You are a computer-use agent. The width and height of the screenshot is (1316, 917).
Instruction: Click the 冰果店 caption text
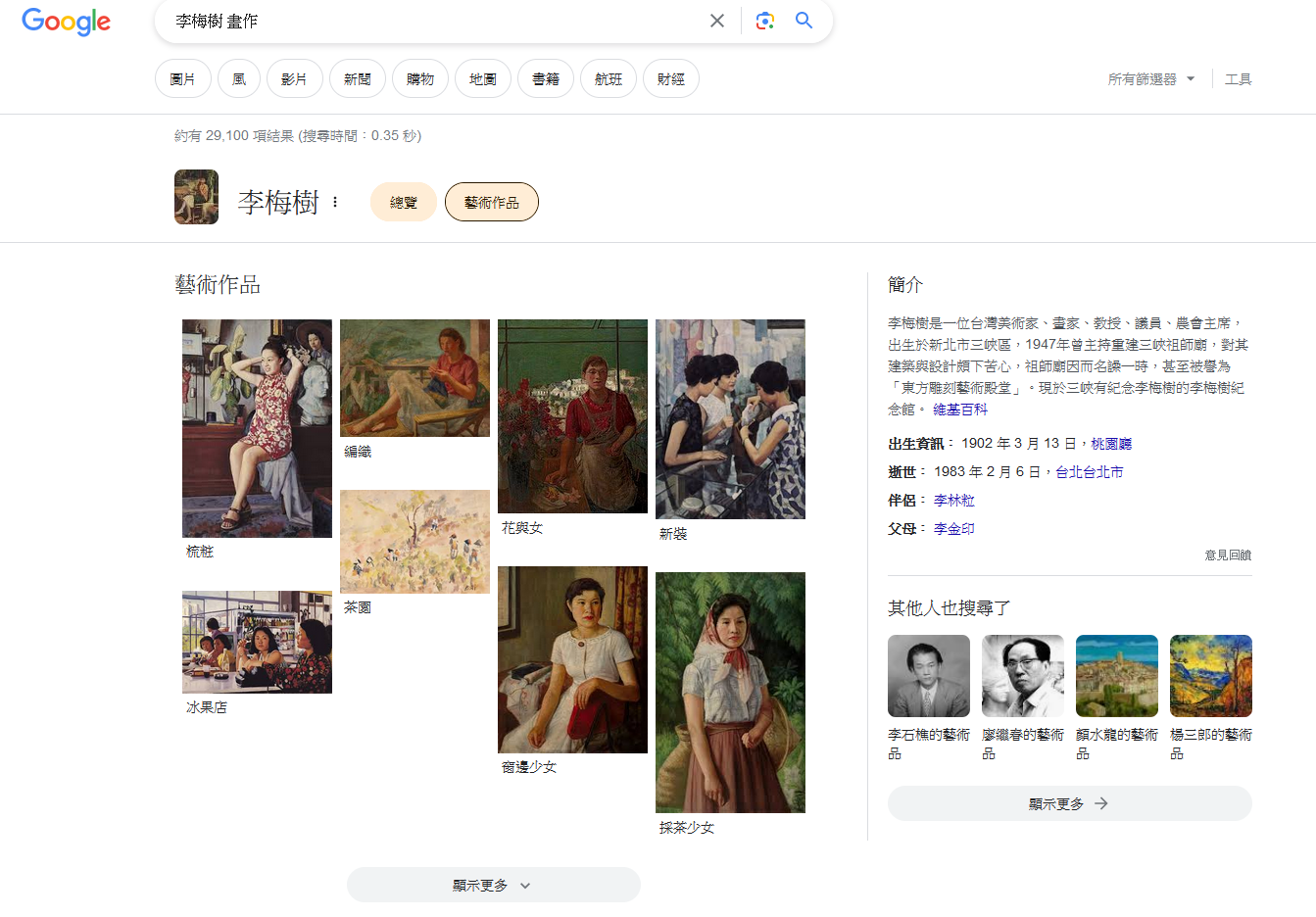207,707
